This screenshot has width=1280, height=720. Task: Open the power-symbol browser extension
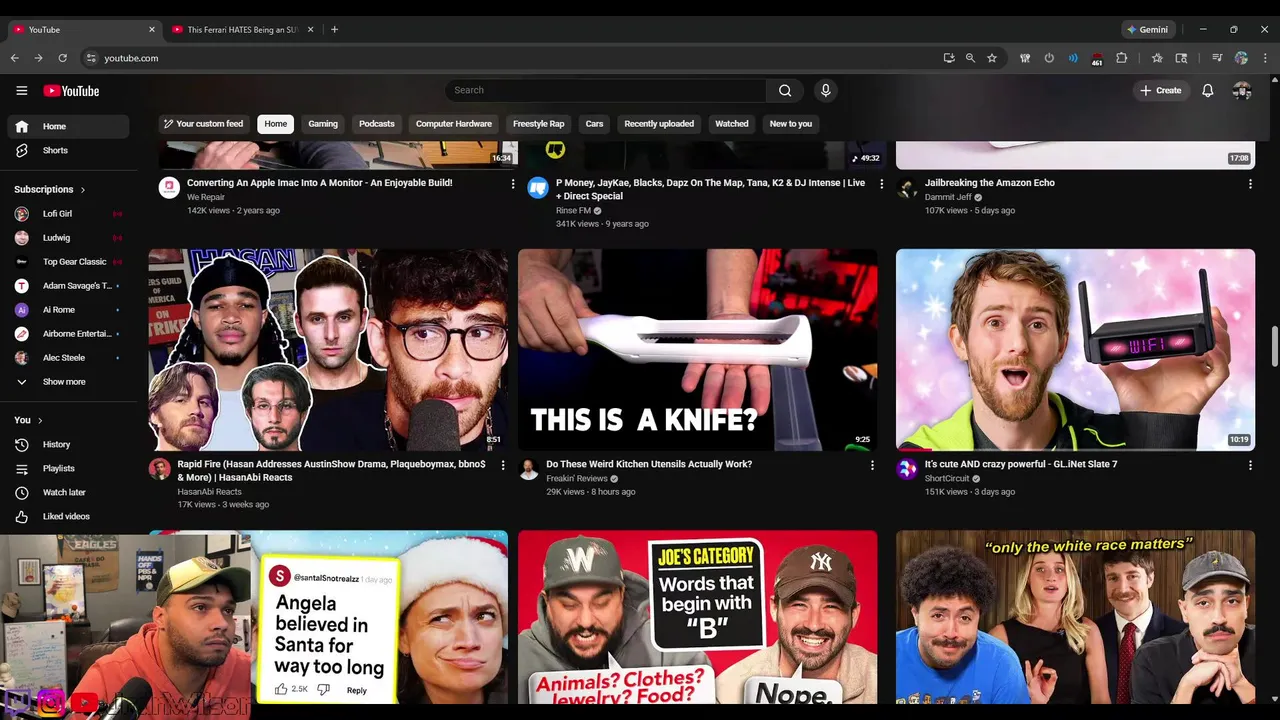point(1049,58)
